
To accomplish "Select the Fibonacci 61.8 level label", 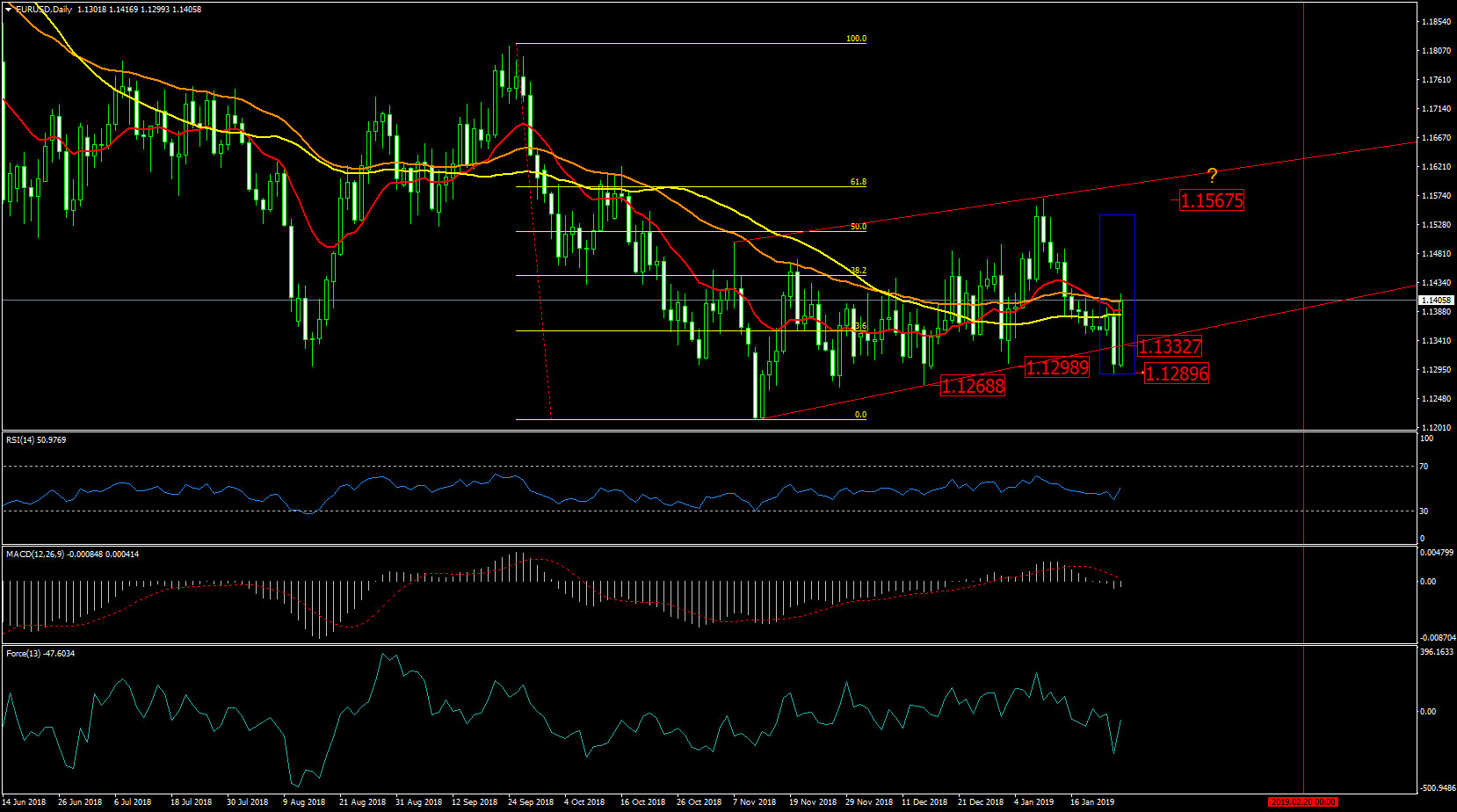I will pos(859,182).
